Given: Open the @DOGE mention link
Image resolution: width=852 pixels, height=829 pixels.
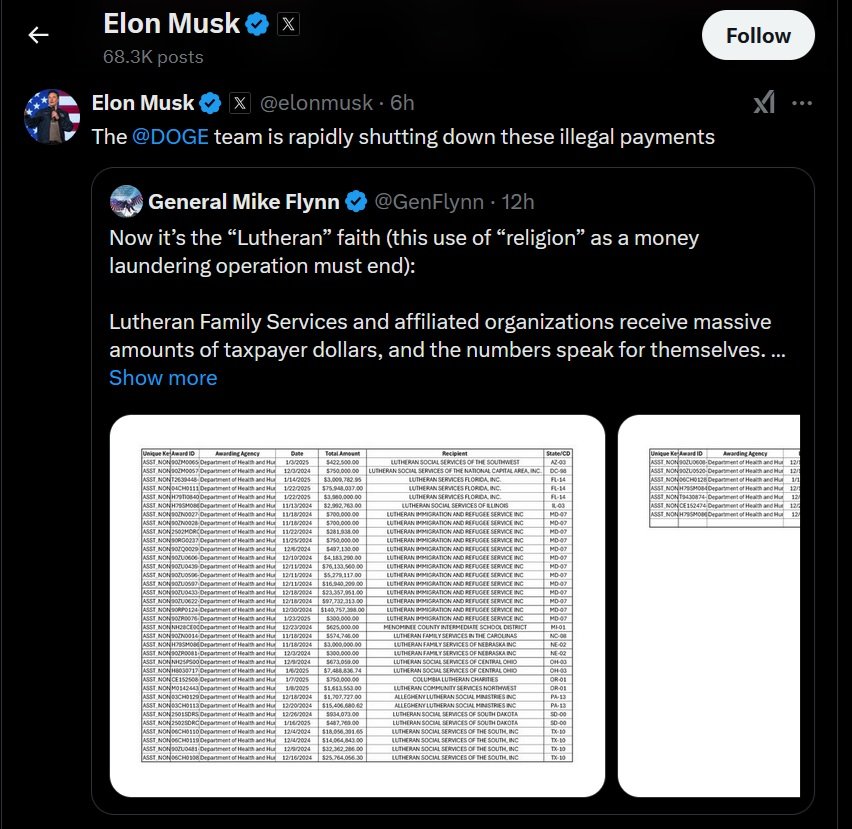Looking at the screenshot, I should pos(170,137).
